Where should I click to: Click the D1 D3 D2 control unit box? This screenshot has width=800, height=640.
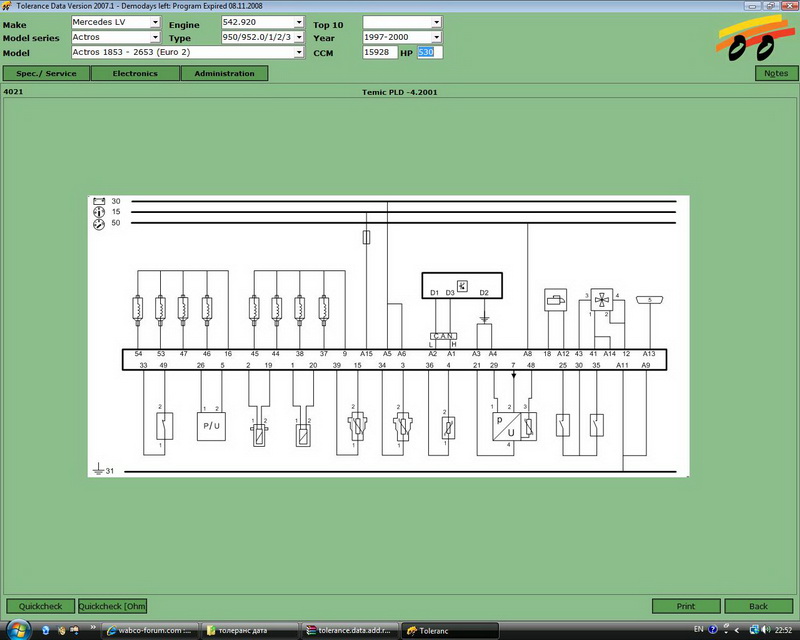pyautogui.click(x=462, y=286)
